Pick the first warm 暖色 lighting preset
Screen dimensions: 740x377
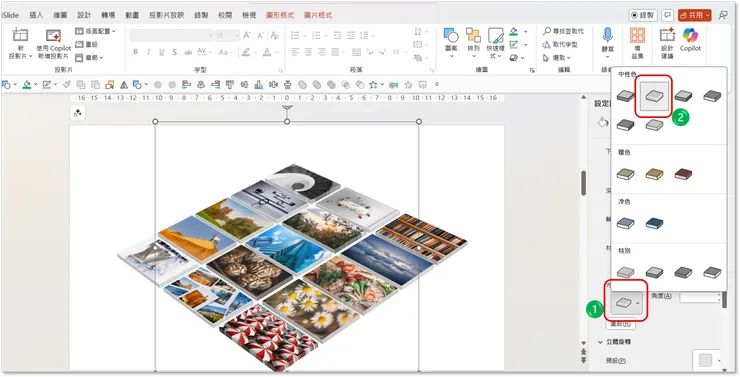[x=625, y=174]
